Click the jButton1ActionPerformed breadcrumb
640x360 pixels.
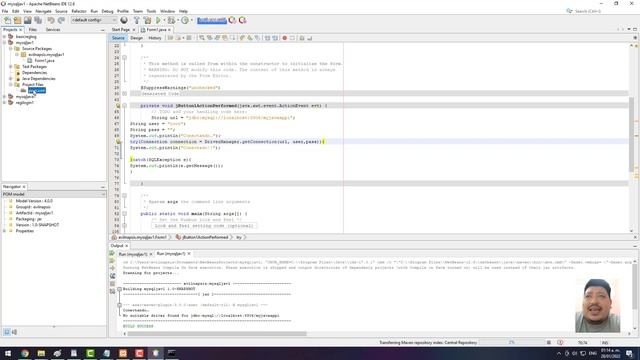205,238
